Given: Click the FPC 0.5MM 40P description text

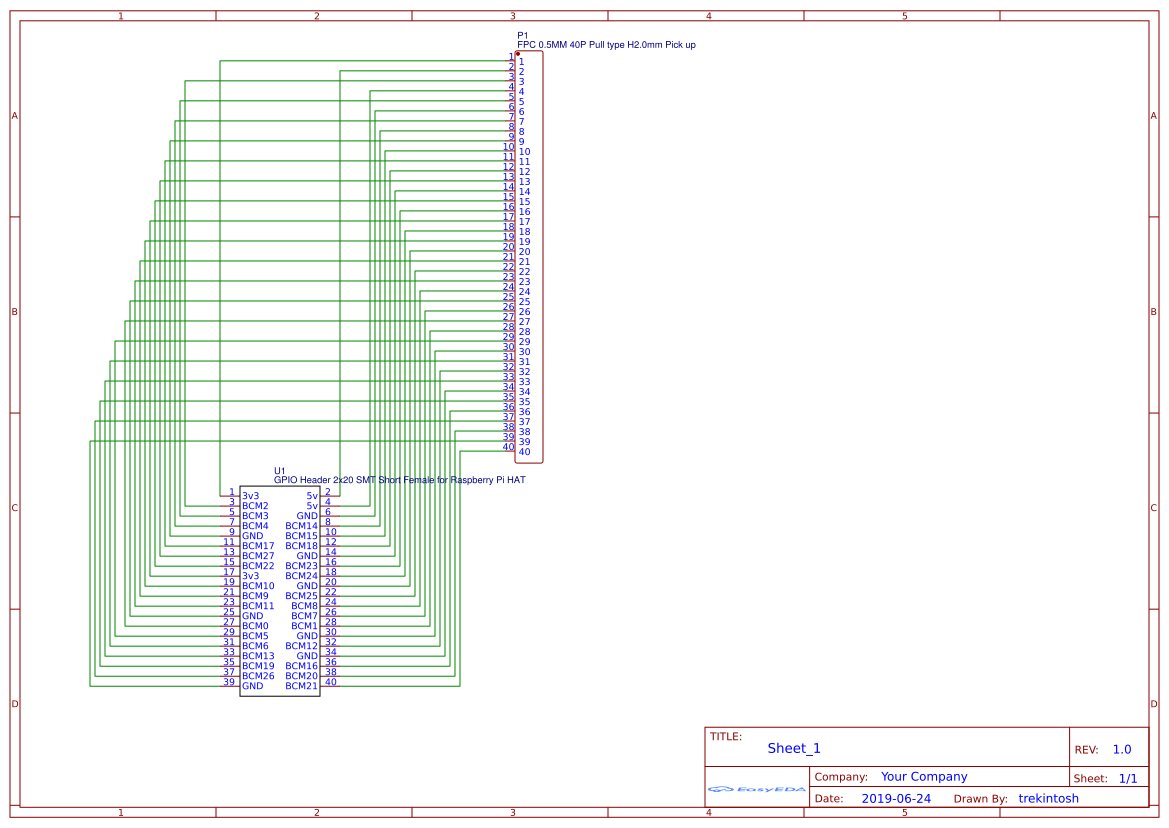Looking at the screenshot, I should (605, 45).
